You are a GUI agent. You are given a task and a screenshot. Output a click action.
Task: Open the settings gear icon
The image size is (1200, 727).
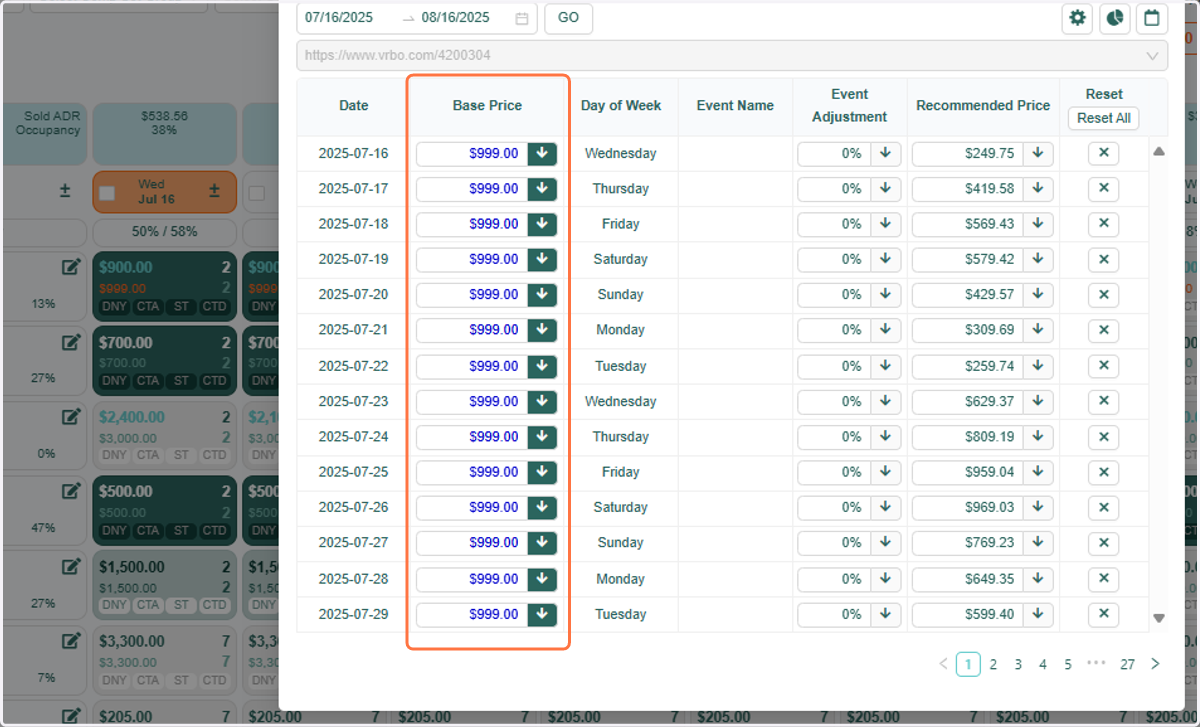[1077, 18]
